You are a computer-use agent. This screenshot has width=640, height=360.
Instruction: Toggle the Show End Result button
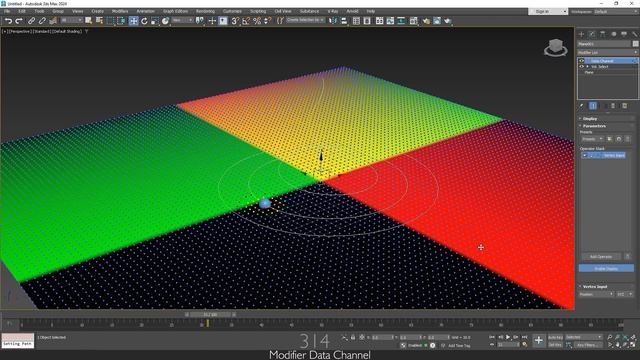tap(593, 106)
